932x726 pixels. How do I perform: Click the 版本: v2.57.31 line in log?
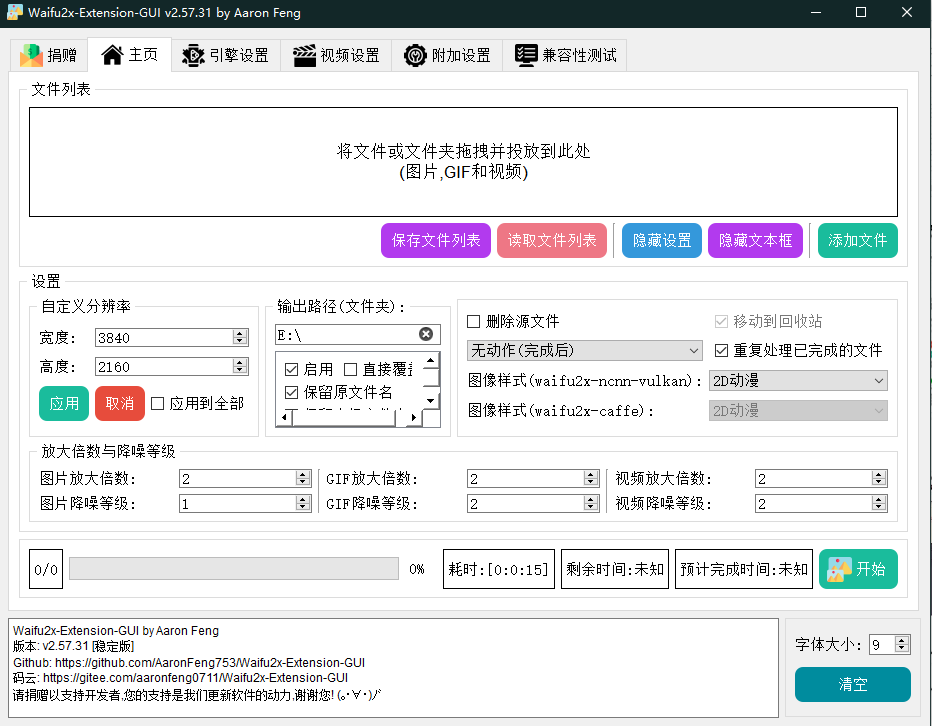[74, 646]
